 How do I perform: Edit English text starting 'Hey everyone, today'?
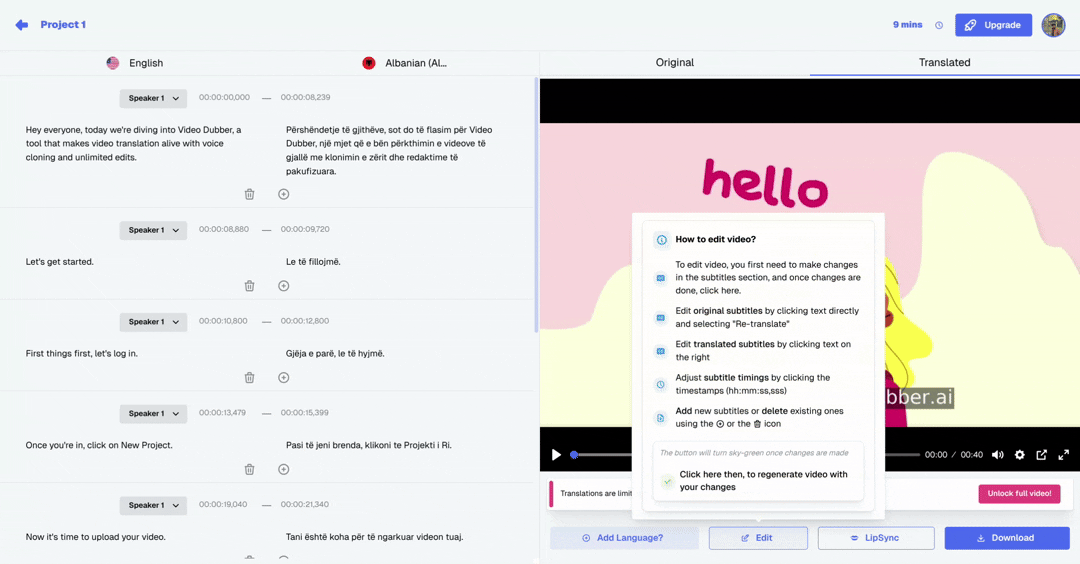coord(134,143)
